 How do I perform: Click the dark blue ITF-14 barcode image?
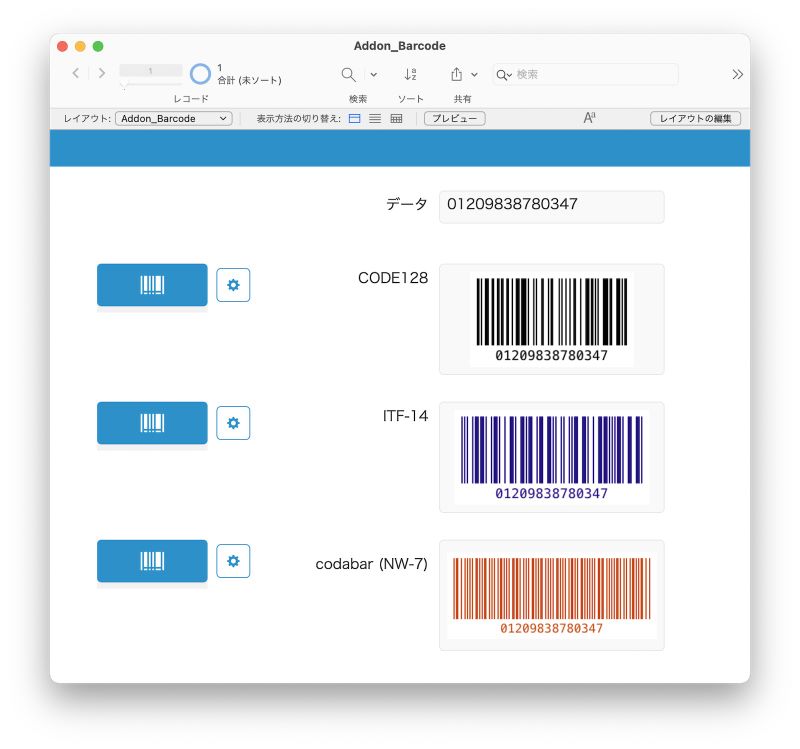click(x=552, y=457)
